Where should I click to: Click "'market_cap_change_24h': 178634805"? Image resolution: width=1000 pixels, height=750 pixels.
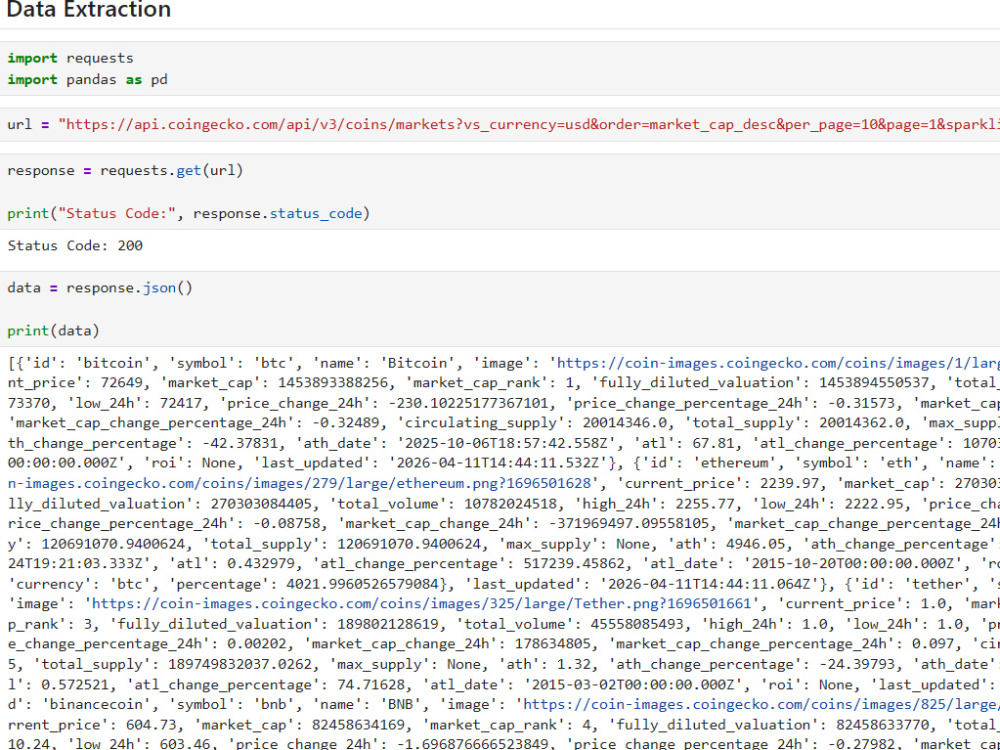pyautogui.click(x=454, y=644)
